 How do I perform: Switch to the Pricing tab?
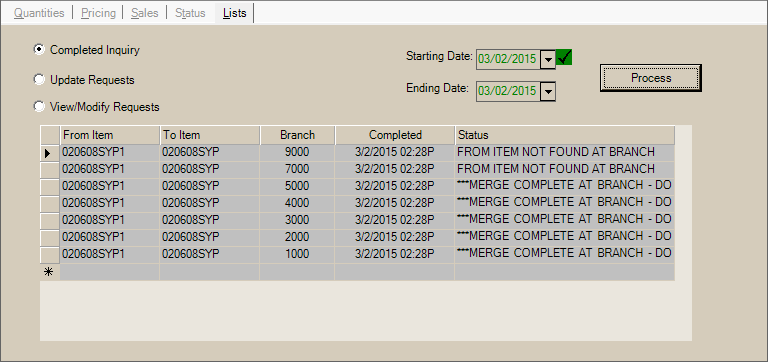[x=98, y=13]
